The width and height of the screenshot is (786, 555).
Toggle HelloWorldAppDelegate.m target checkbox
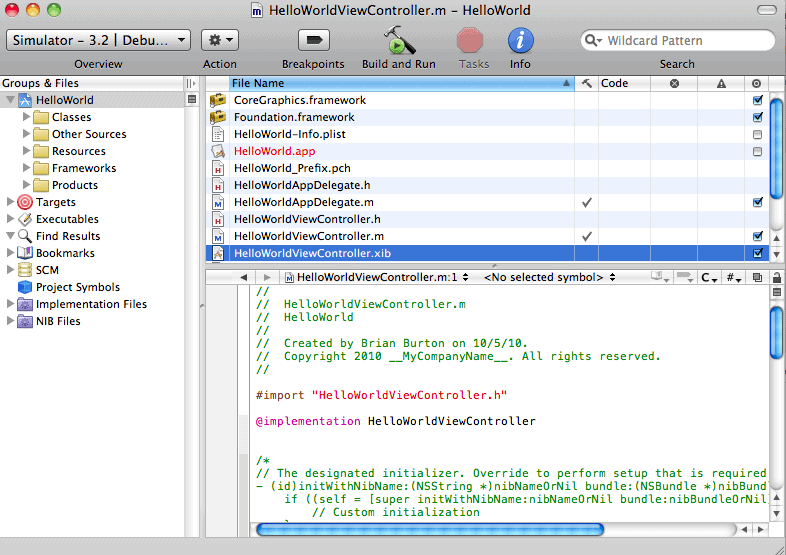[x=757, y=203]
